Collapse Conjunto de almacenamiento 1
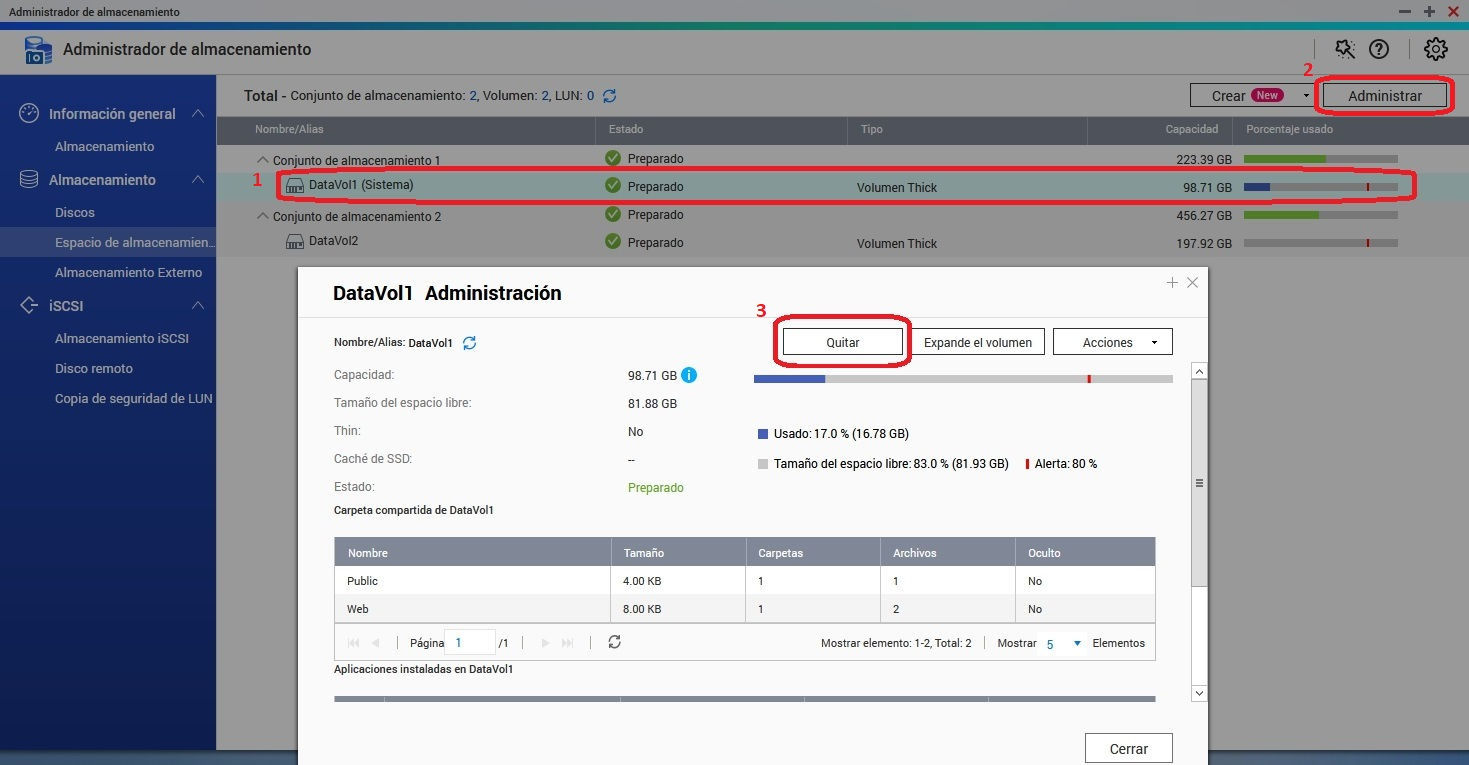The width and height of the screenshot is (1469, 765). pos(263,160)
